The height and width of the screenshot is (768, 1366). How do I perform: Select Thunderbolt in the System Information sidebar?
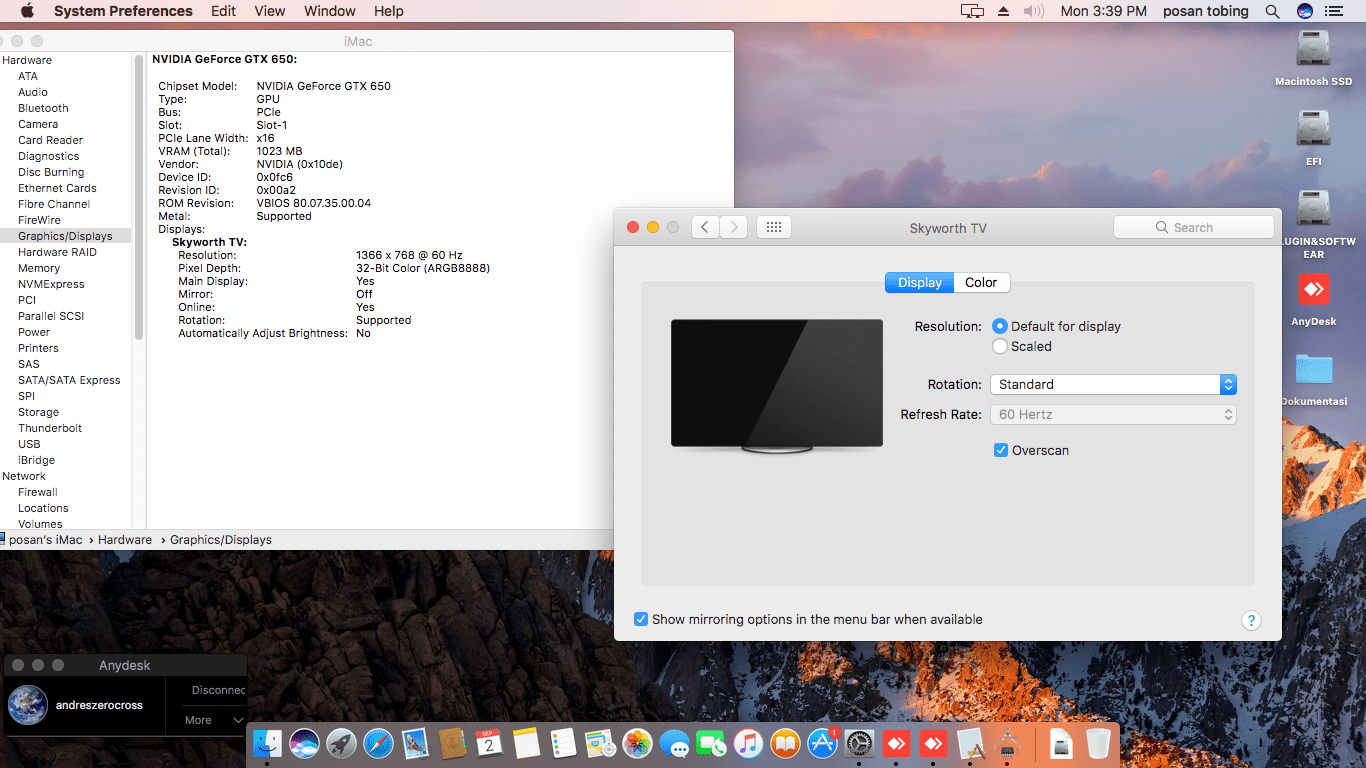[x=50, y=428]
